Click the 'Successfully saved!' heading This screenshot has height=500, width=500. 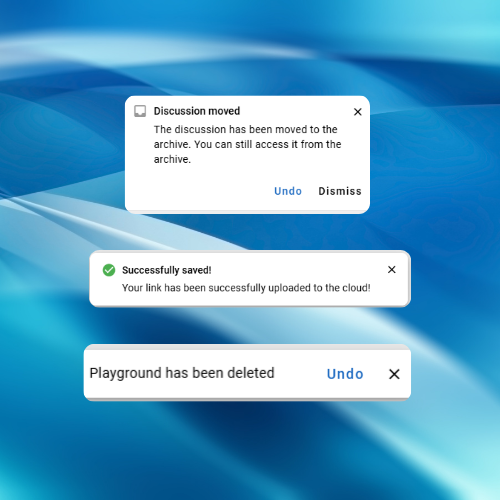coord(167,270)
